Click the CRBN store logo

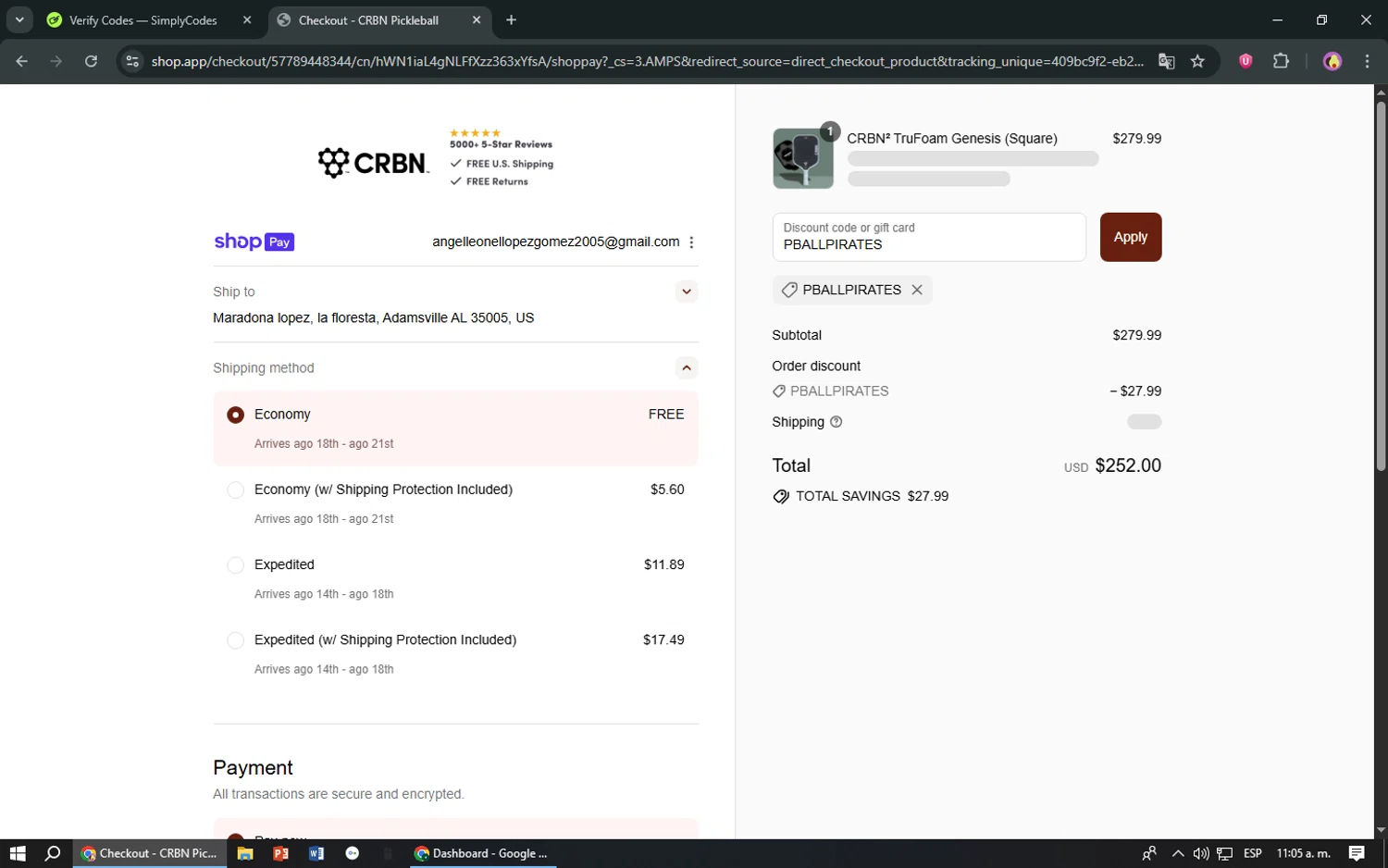point(374,163)
